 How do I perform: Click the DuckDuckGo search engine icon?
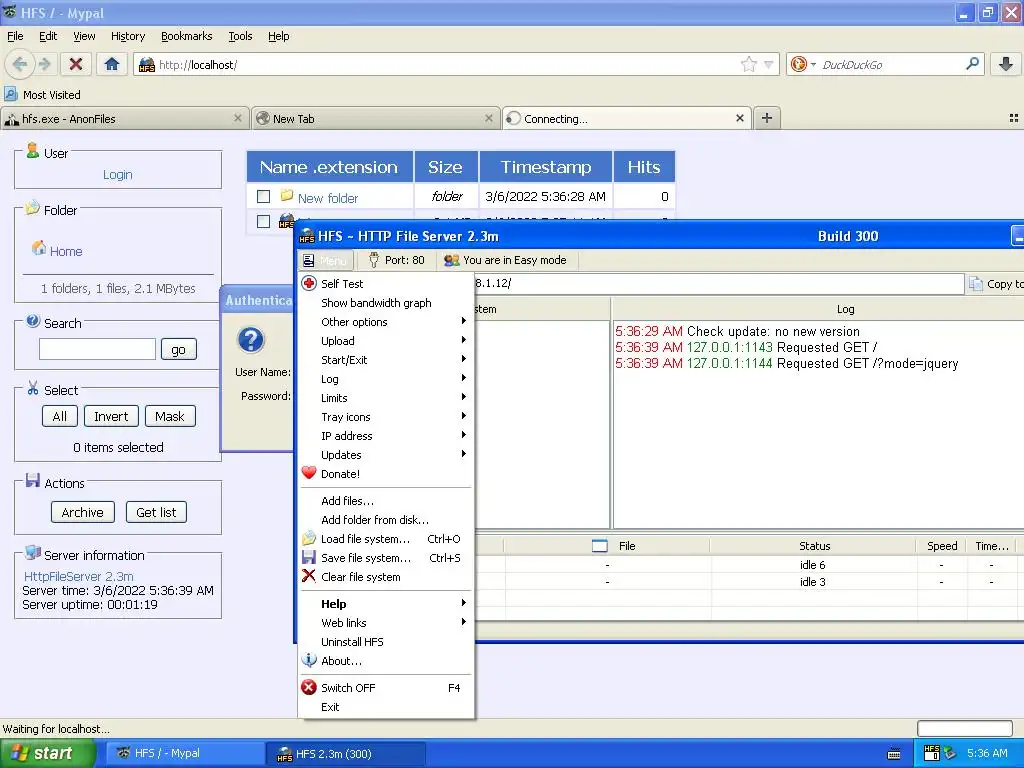pyautogui.click(x=798, y=64)
